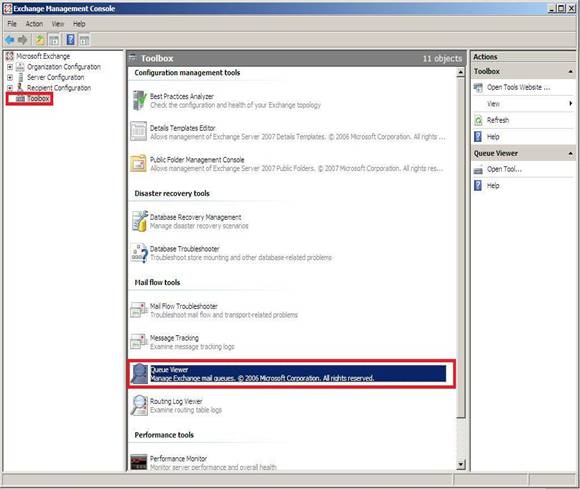Click the Best Practices Analyzer icon
The height and width of the screenshot is (489, 580).
[x=139, y=100]
